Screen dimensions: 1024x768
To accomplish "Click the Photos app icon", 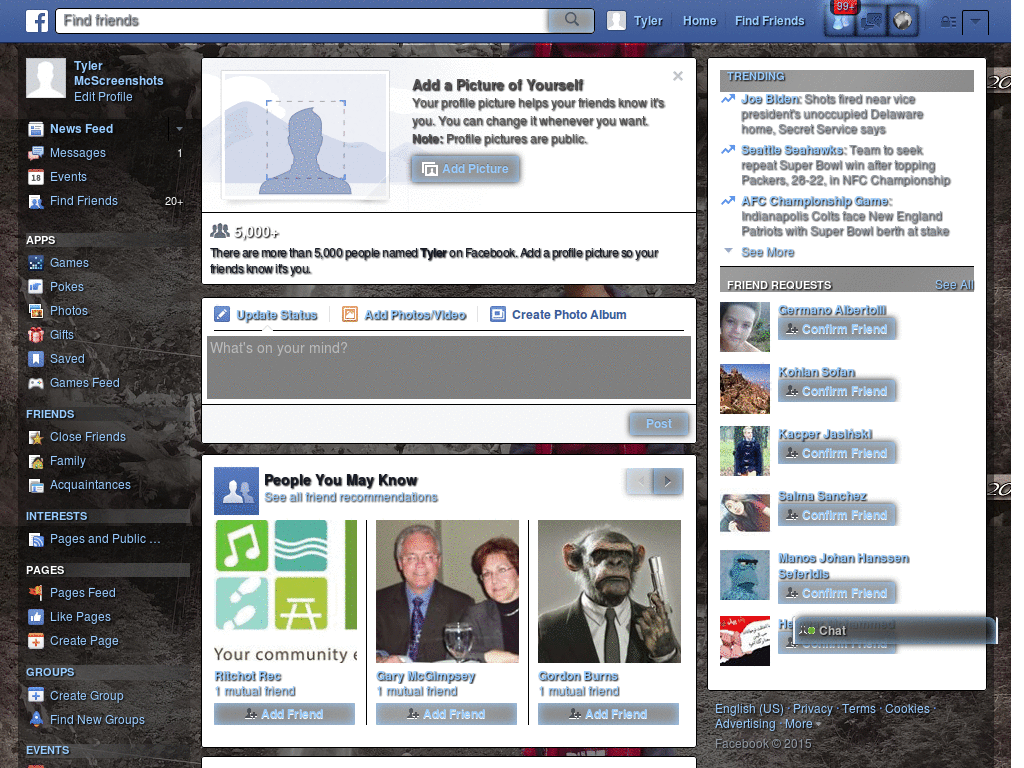I will pos(36,311).
